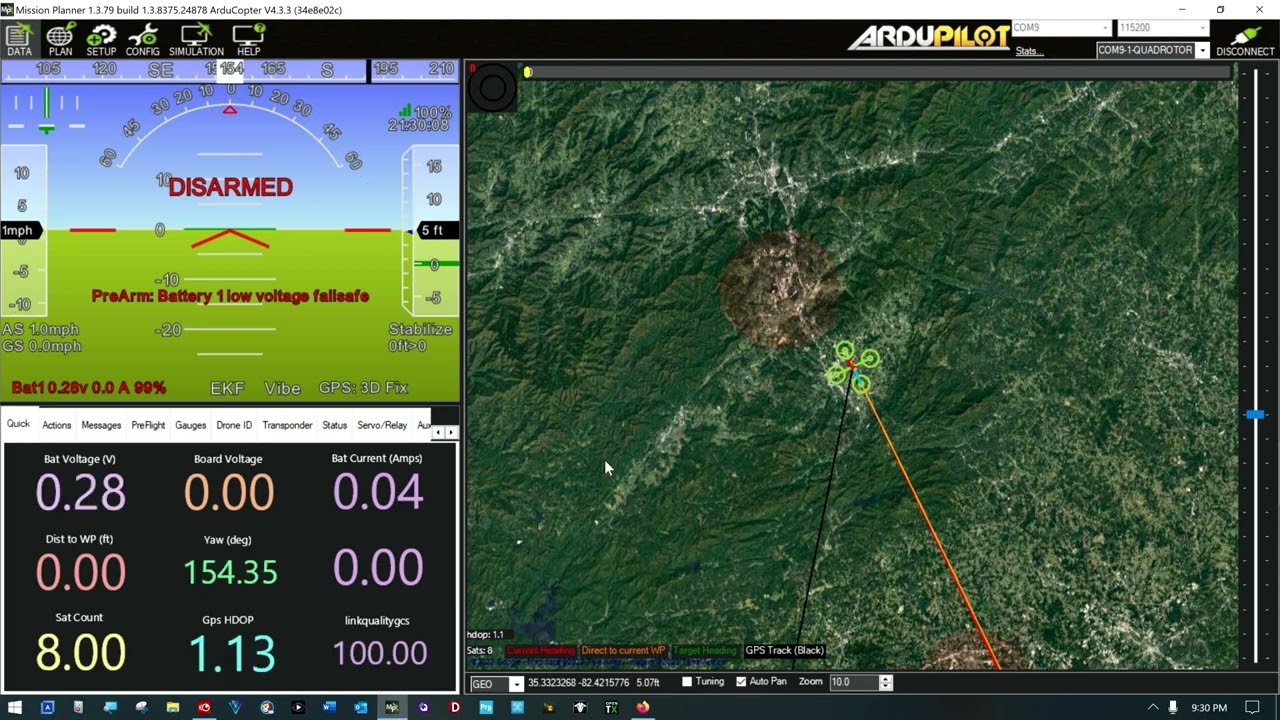Screen dimensions: 1280x720
Task: Open Firefox from the taskbar
Action: pos(642,707)
